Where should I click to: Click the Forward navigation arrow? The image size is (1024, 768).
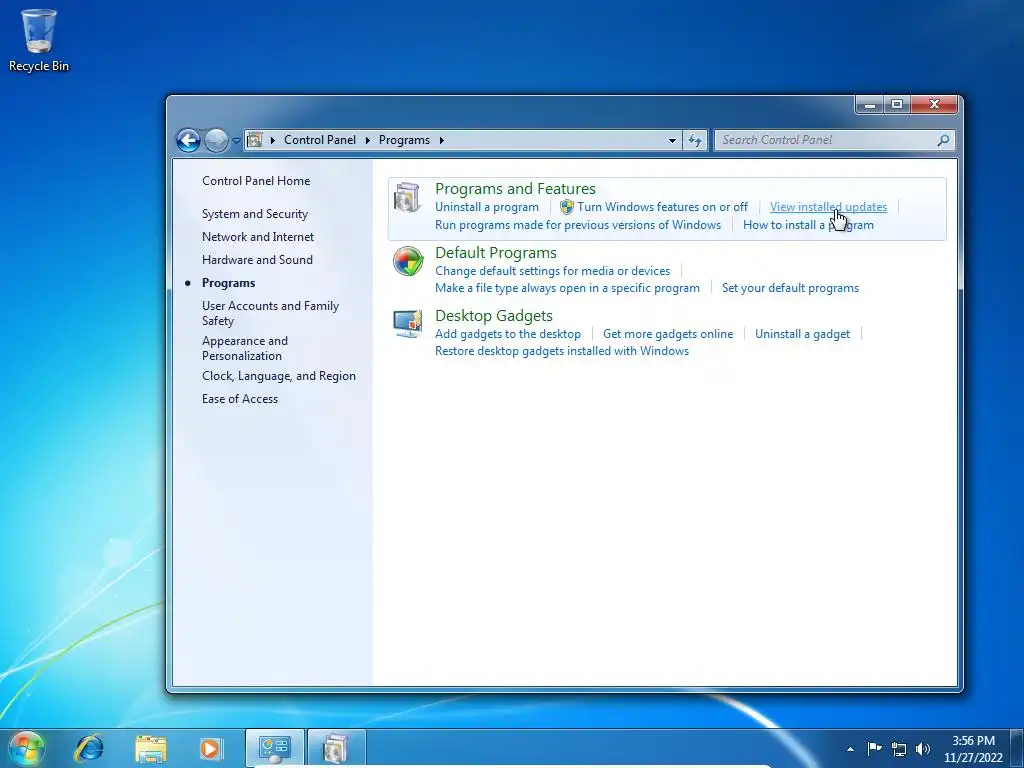216,140
